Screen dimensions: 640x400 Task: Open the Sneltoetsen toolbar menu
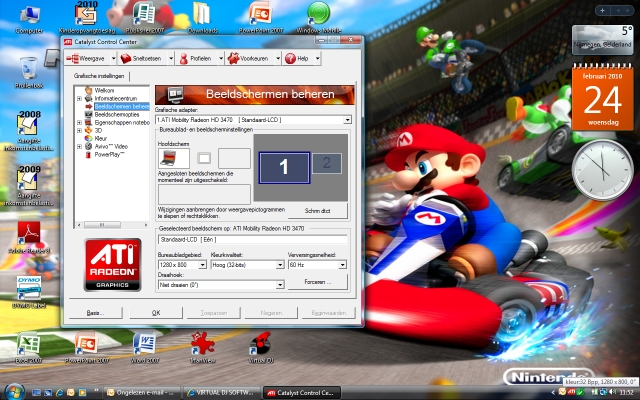point(141,58)
